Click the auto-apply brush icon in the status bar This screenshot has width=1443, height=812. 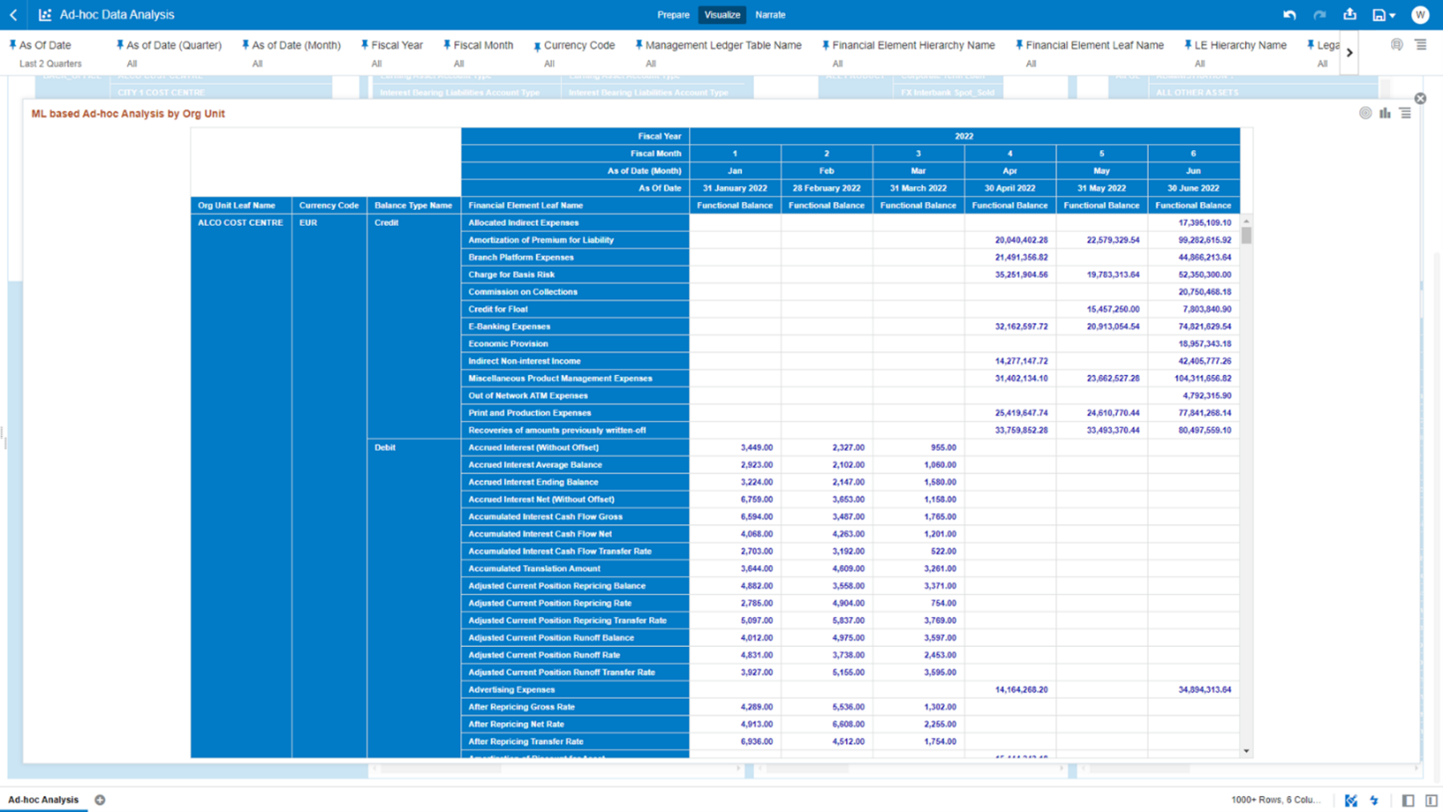click(1350, 800)
